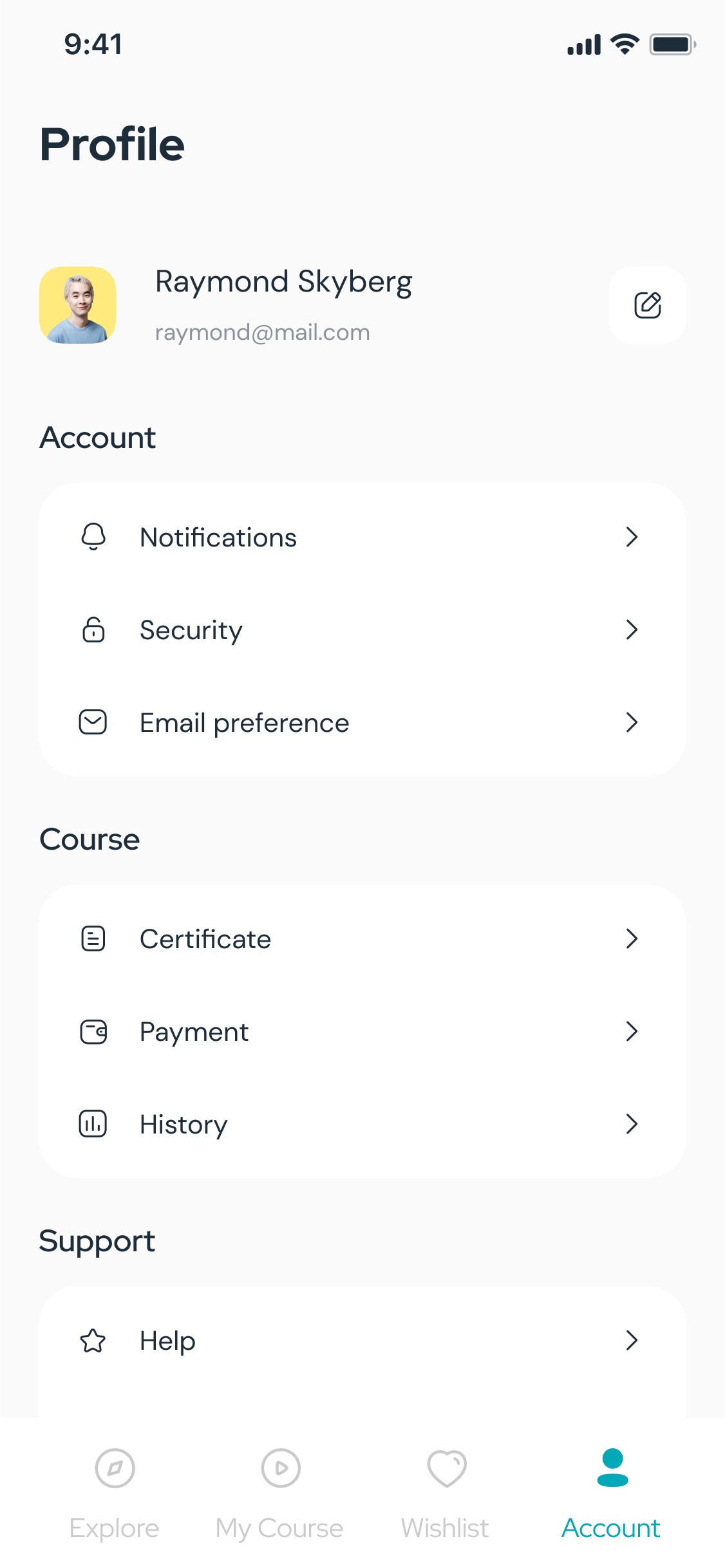Tap the Help star icon
The width and height of the screenshot is (725, 1568).
[93, 1340]
